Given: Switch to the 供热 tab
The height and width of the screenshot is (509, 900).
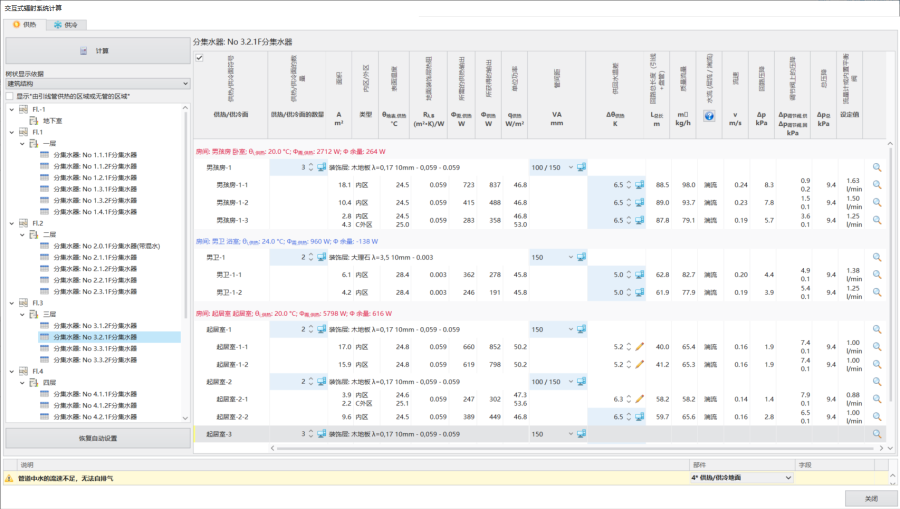Looking at the screenshot, I should click(x=25, y=25).
